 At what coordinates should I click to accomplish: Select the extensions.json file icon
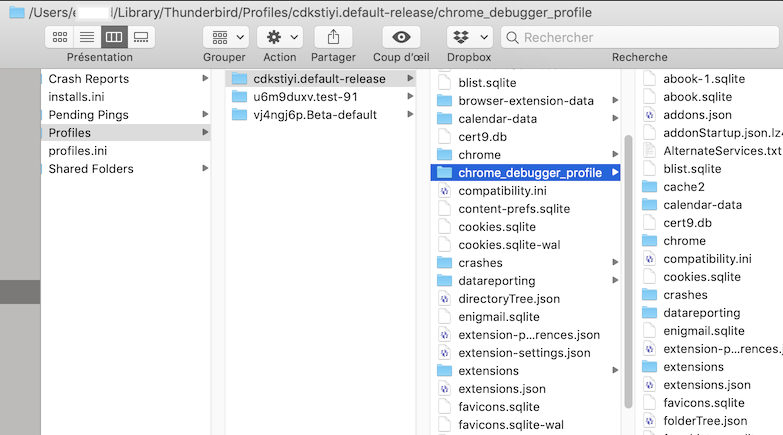coord(445,389)
